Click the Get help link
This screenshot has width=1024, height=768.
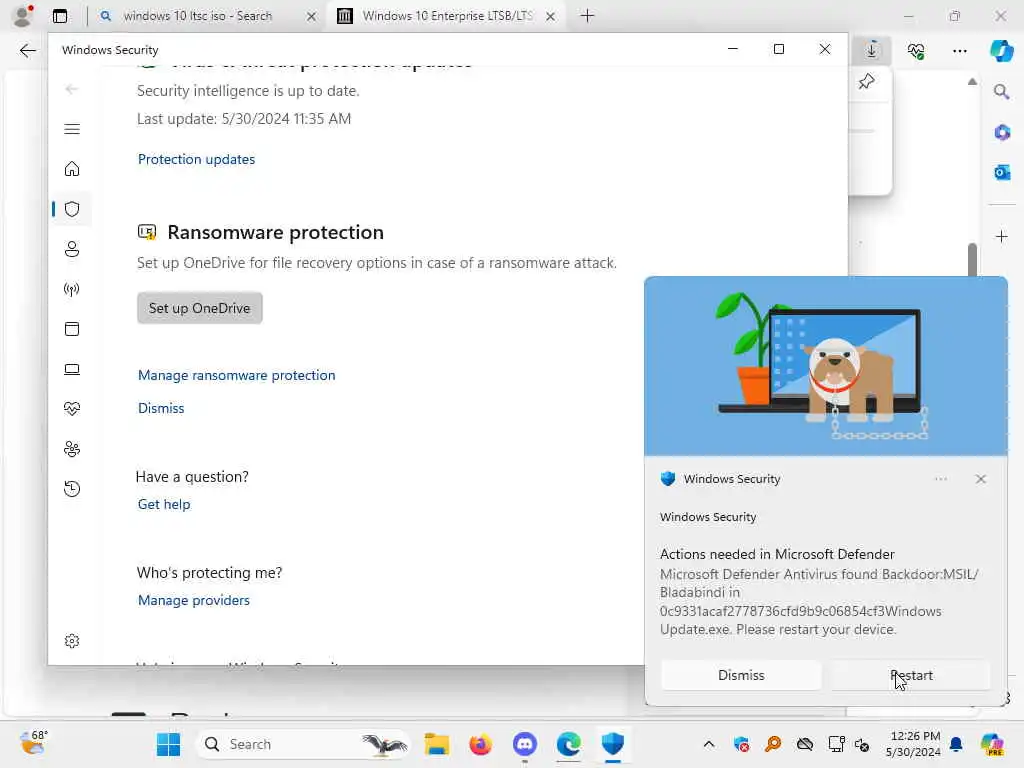coord(164,504)
